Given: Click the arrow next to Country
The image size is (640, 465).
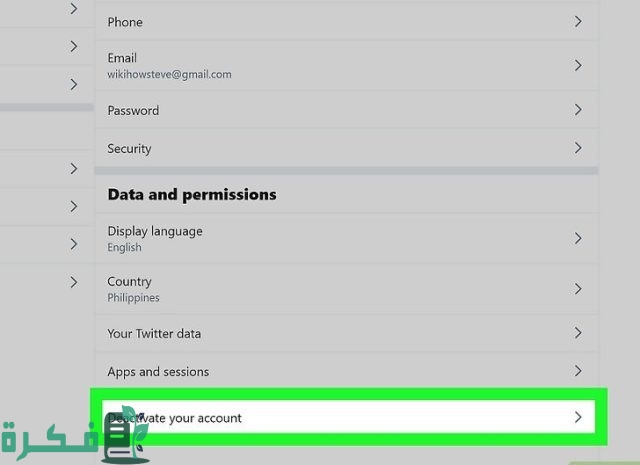Looking at the screenshot, I should tap(578, 289).
